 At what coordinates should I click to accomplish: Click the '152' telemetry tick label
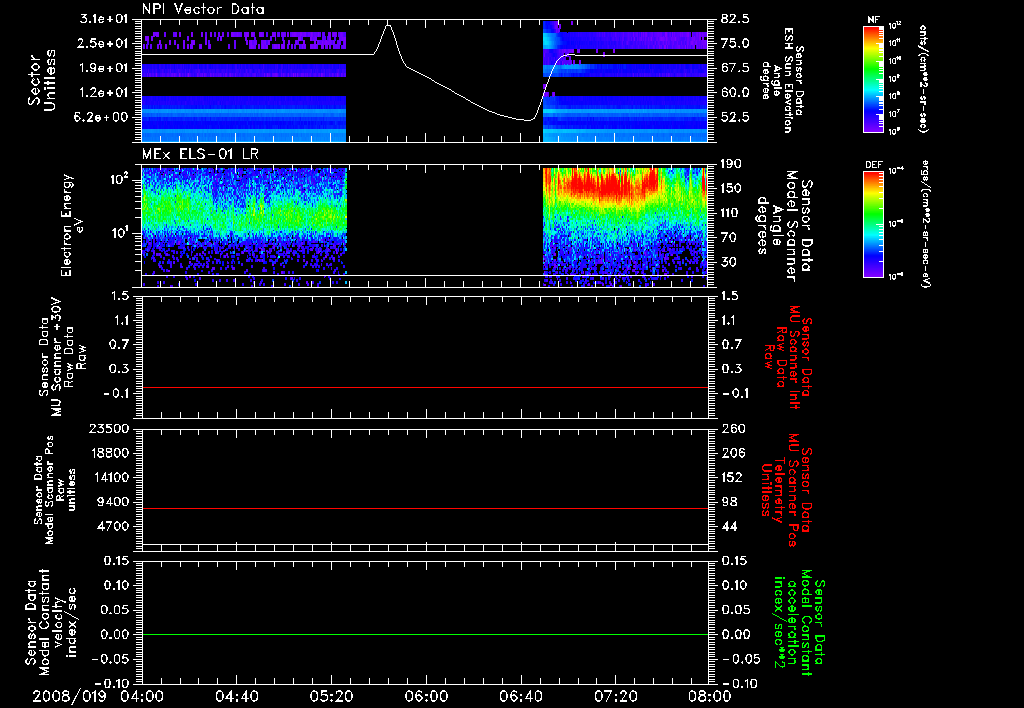(732, 477)
